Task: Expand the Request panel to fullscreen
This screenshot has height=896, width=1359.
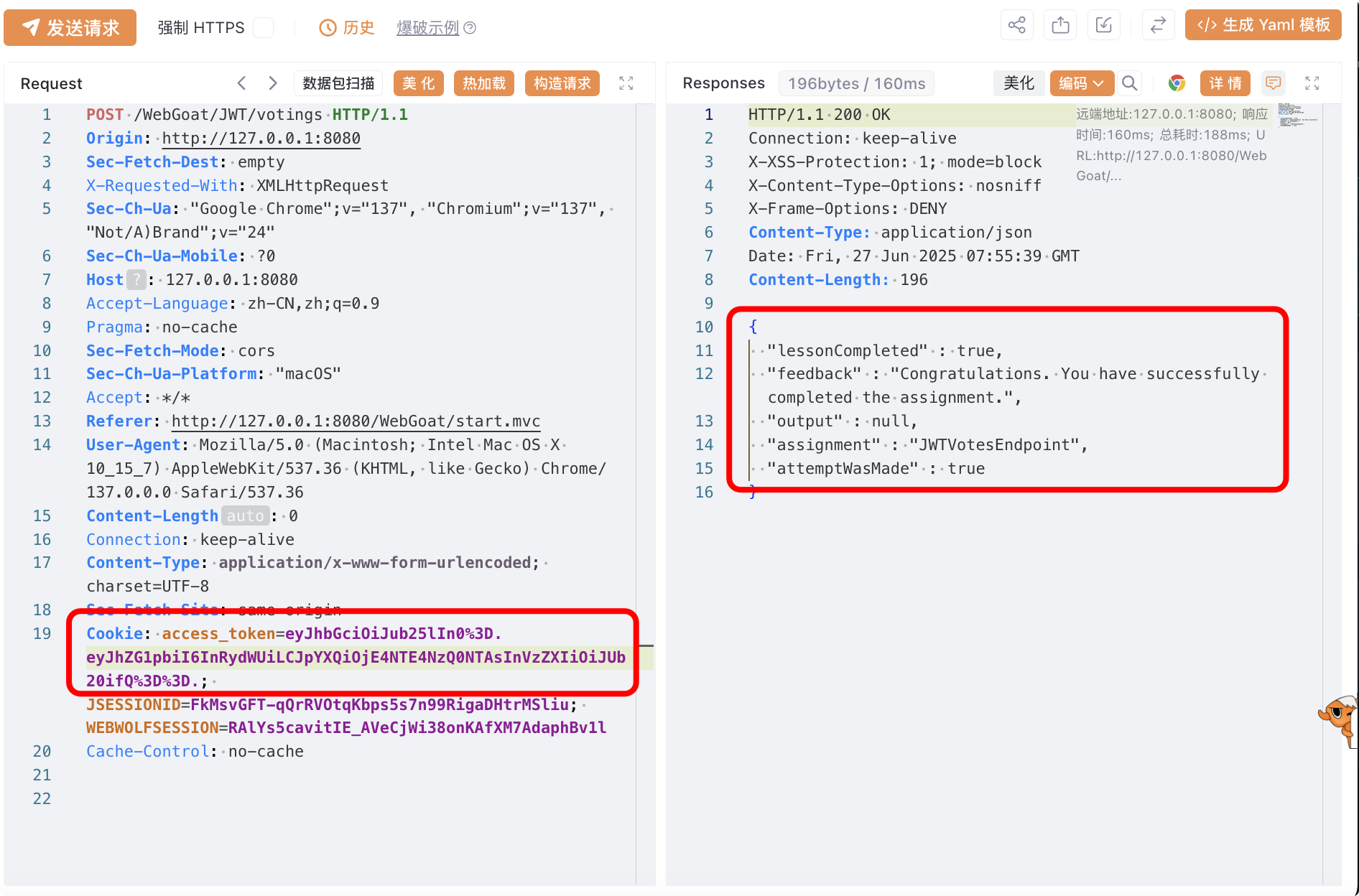Action: (626, 83)
